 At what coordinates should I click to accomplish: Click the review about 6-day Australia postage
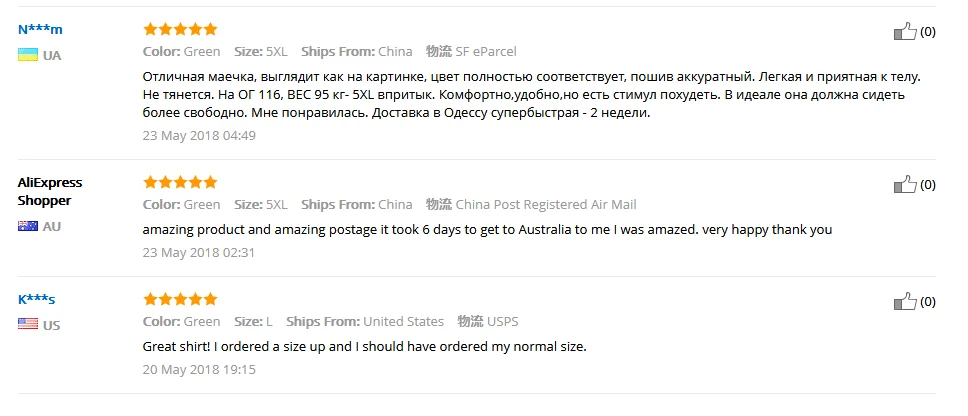[487, 229]
